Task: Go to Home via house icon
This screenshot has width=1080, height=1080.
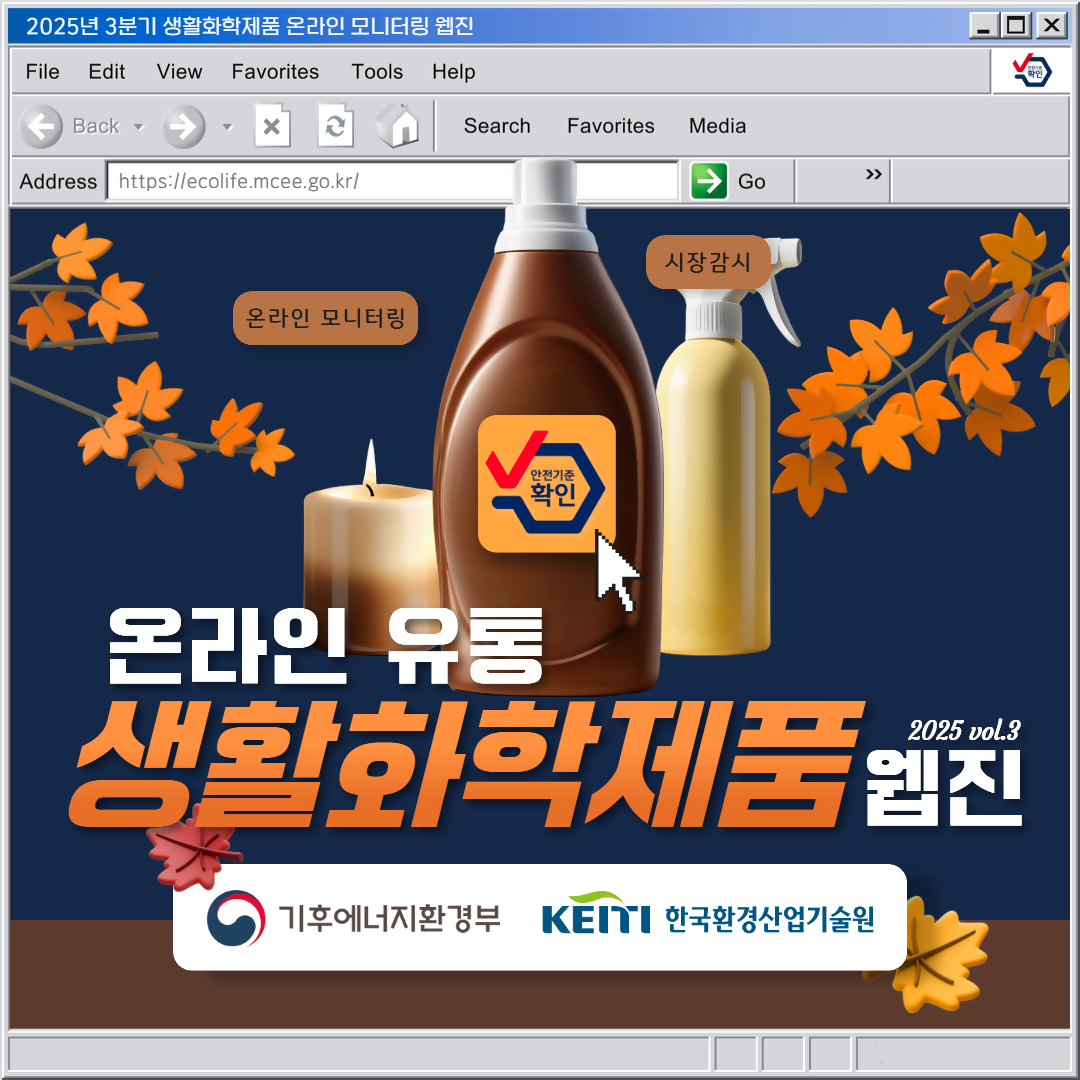Action: point(398,127)
